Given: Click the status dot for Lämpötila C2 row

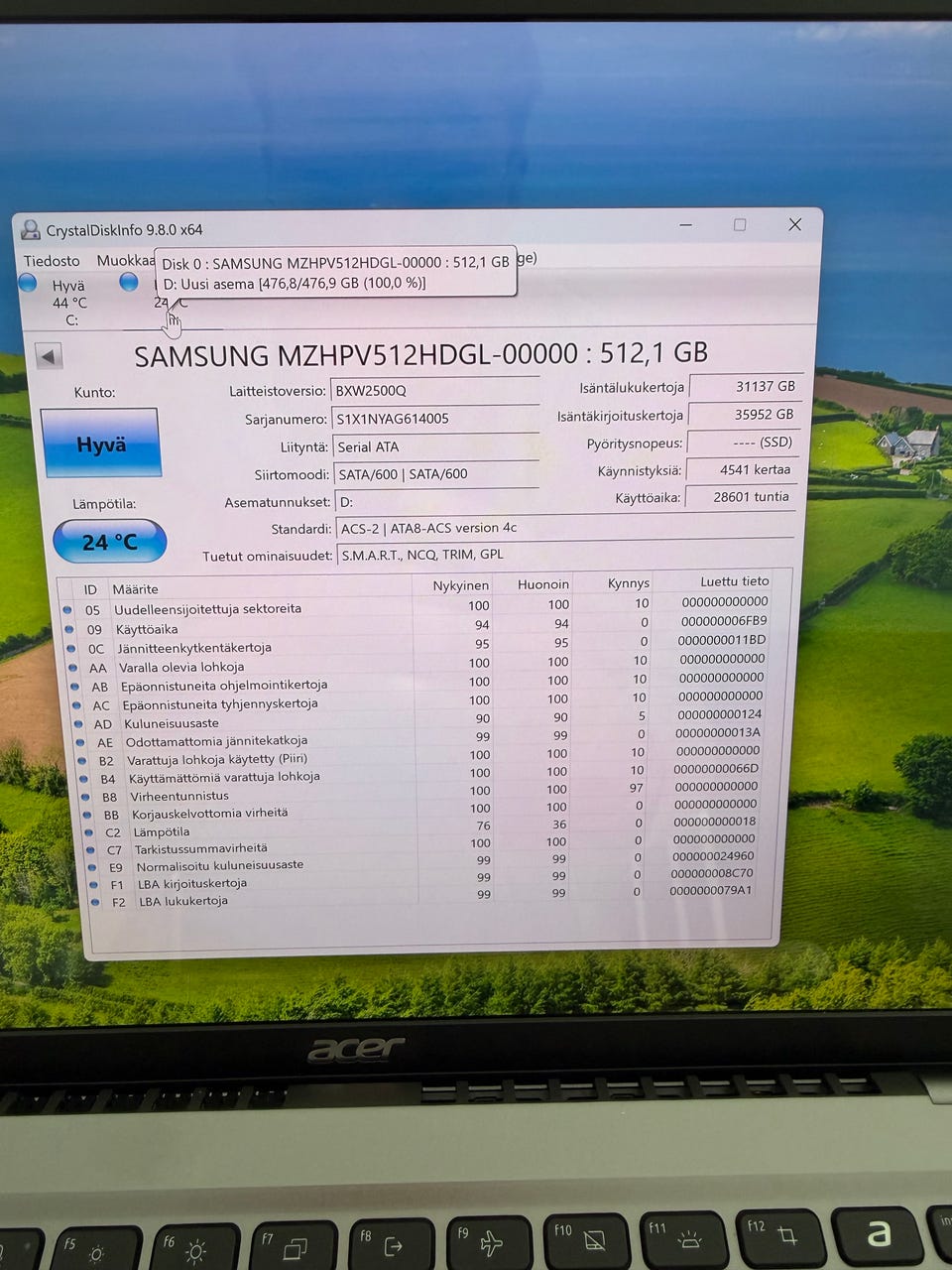Looking at the screenshot, I should pos(88,832).
